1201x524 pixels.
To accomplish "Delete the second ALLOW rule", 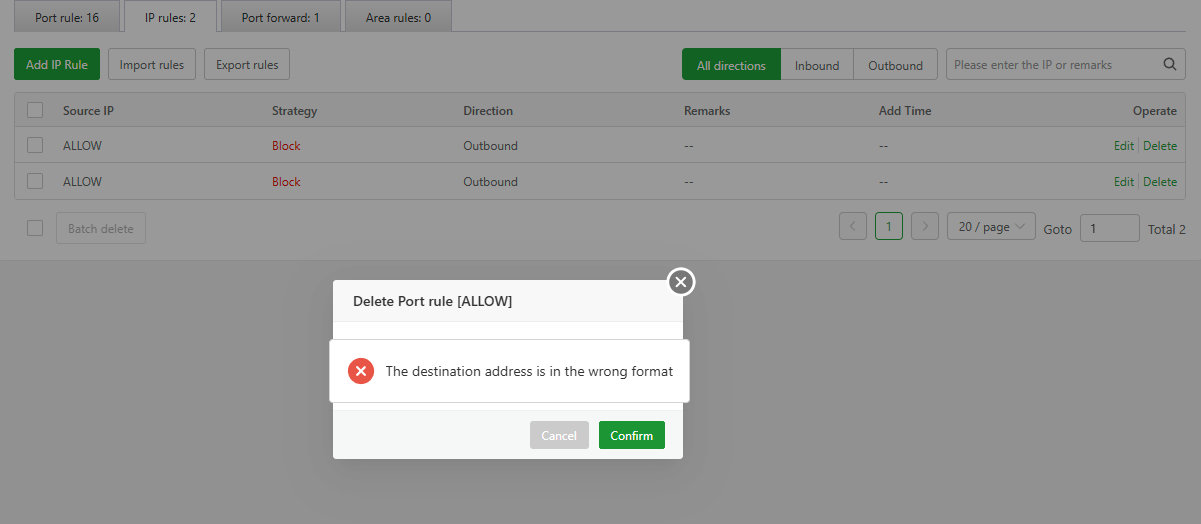I will point(1160,182).
